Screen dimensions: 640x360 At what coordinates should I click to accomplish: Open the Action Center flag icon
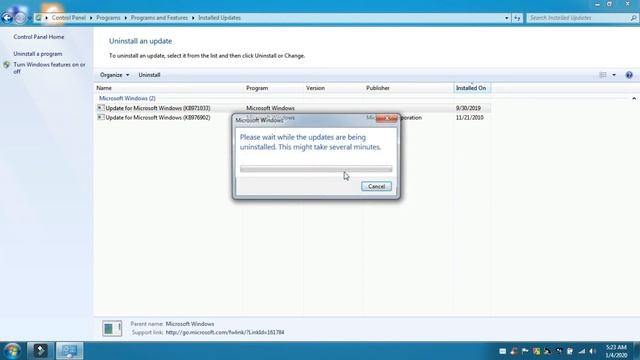pyautogui.click(x=525, y=351)
